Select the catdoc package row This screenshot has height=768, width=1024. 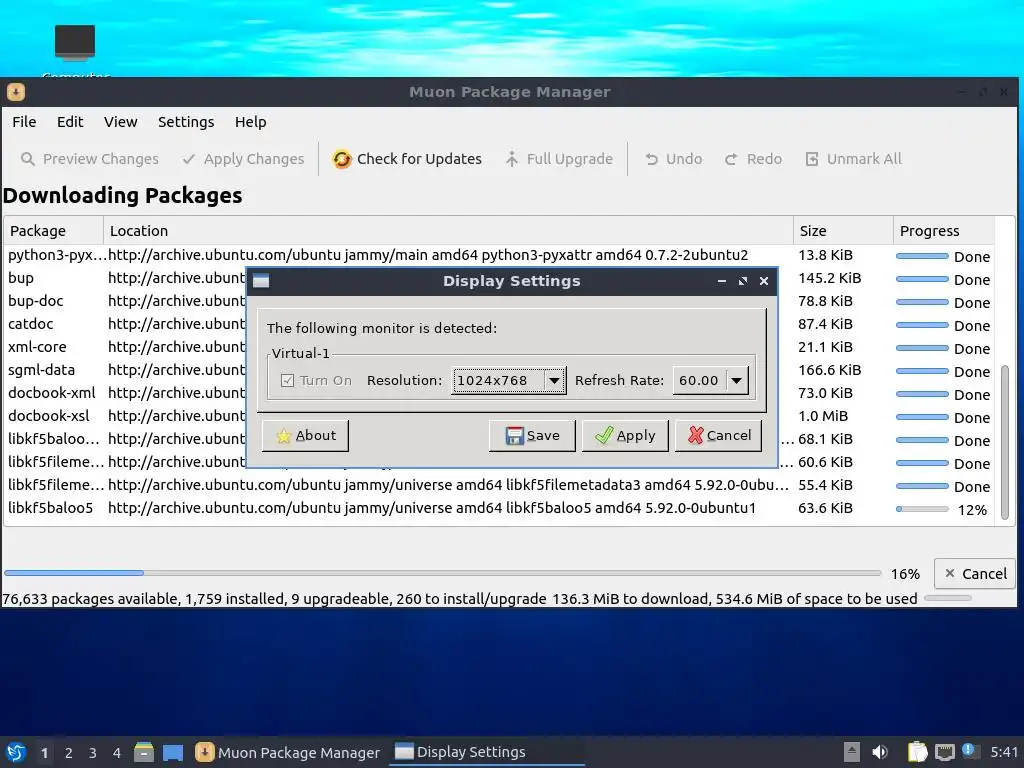[x=500, y=324]
